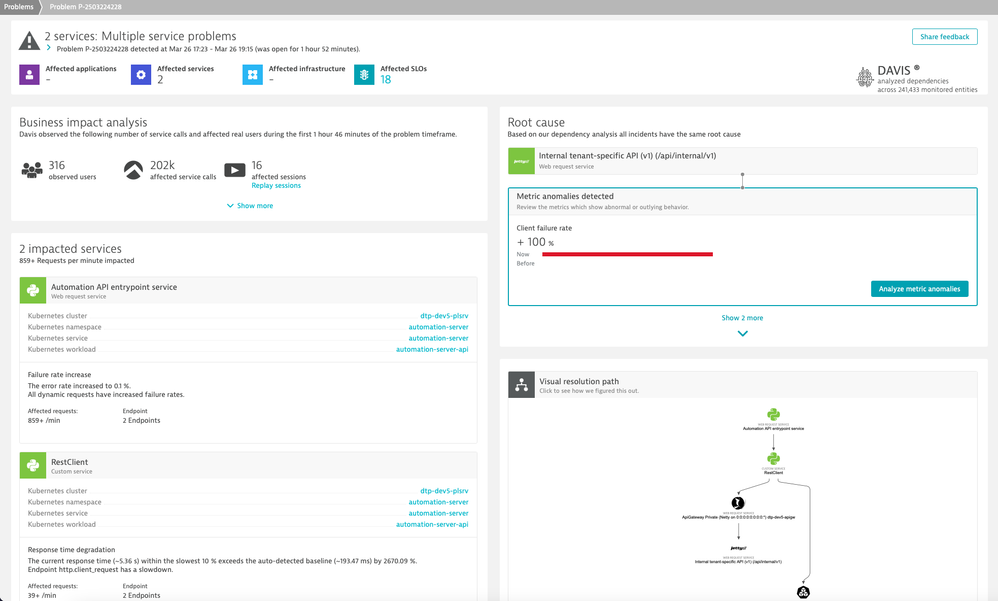This screenshot has width=998, height=601.
Task: Go to the Problems breadcrumb
Action: point(19,6)
